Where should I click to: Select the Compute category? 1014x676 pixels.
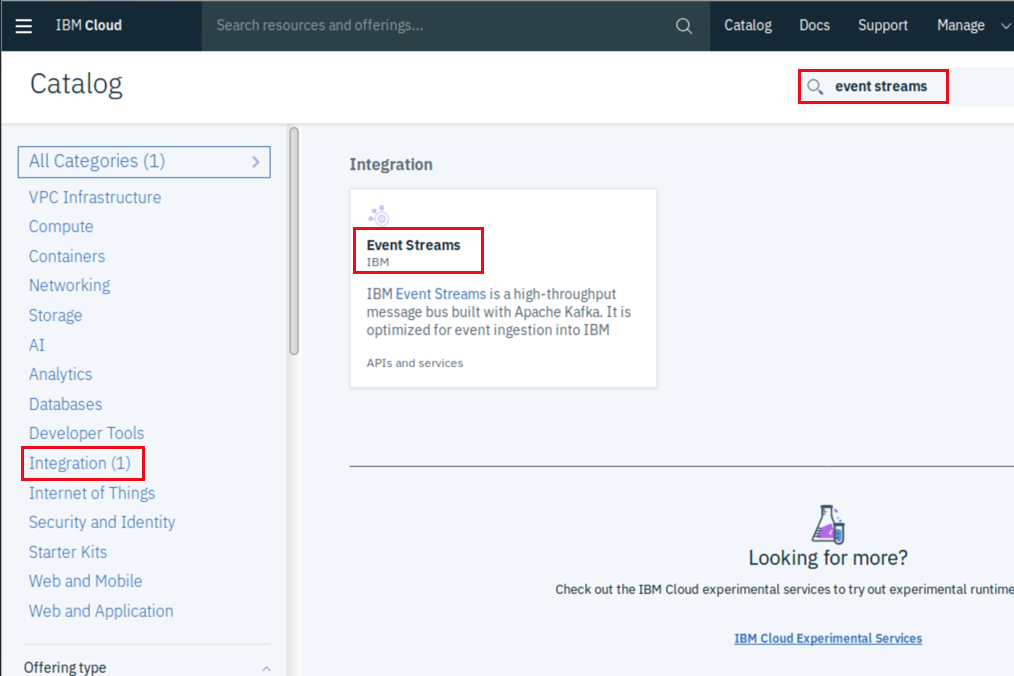click(61, 226)
